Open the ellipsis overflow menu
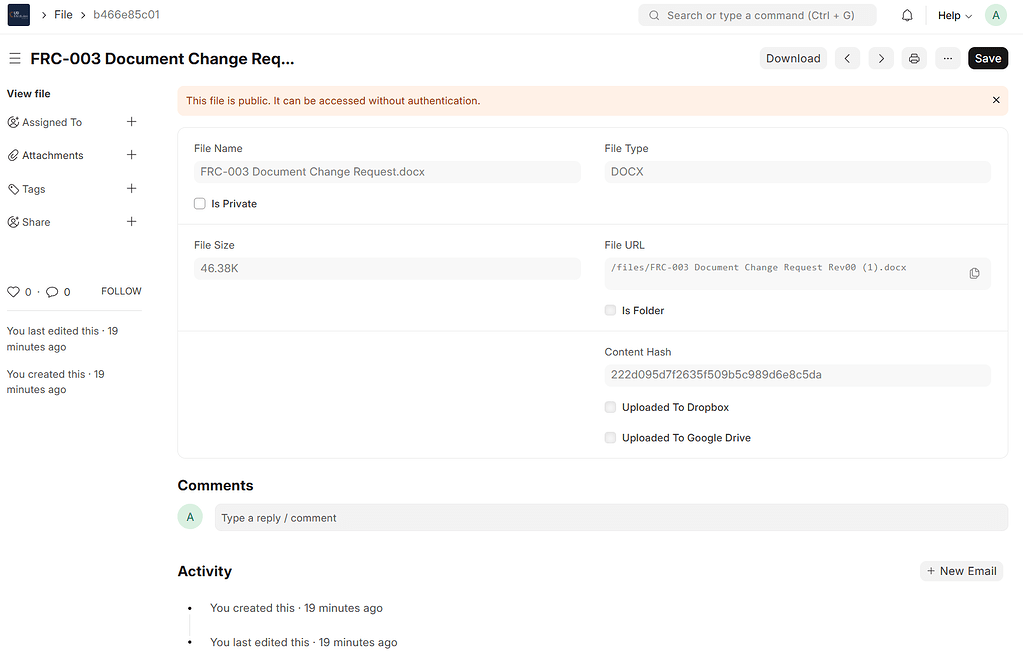 point(947,58)
